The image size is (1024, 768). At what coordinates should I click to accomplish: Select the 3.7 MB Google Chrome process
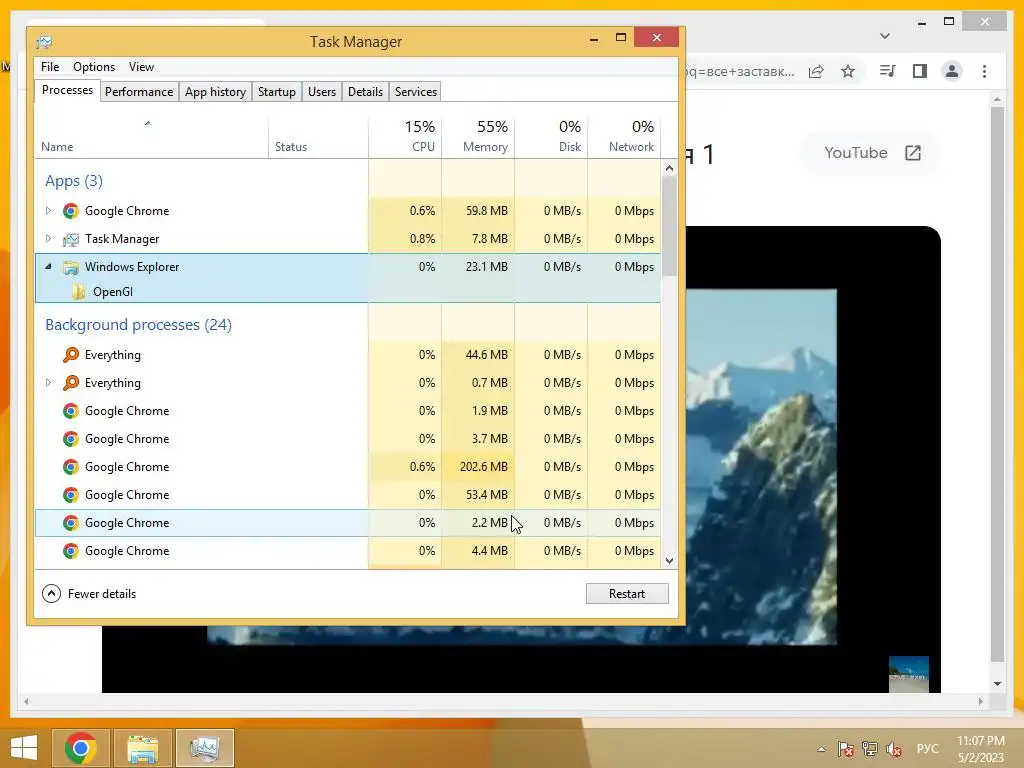point(347,439)
